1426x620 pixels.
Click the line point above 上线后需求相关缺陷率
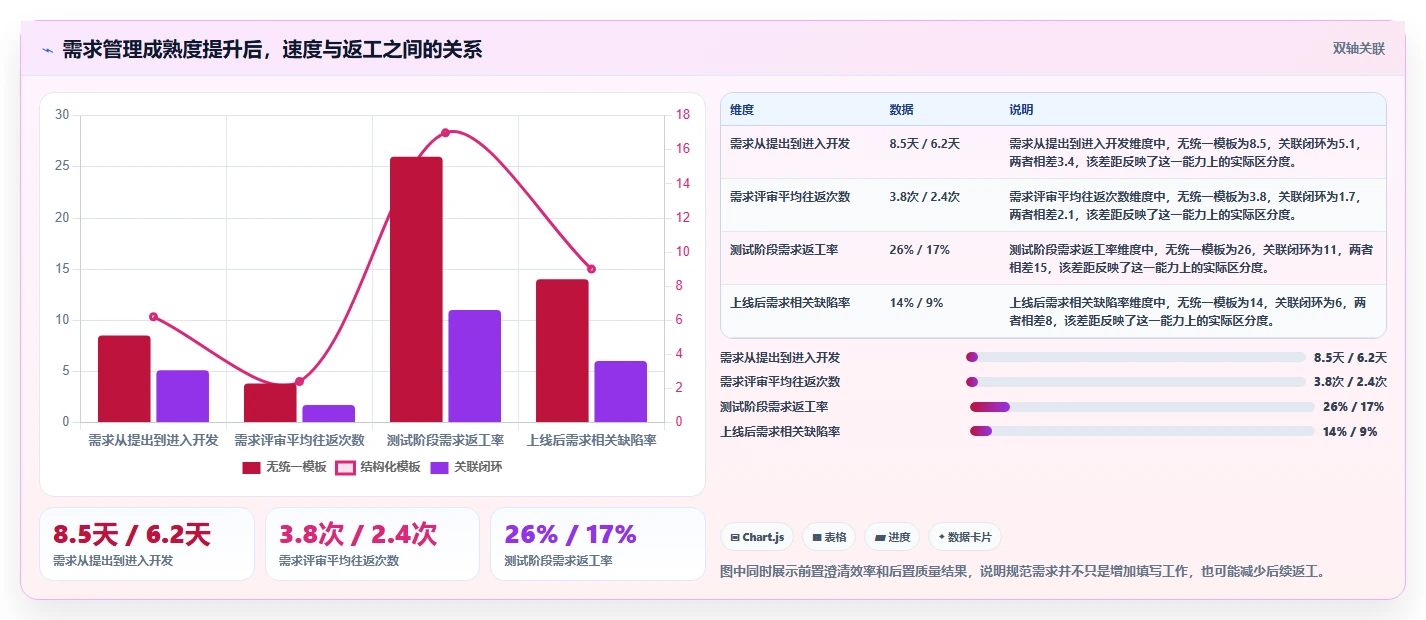(x=591, y=269)
